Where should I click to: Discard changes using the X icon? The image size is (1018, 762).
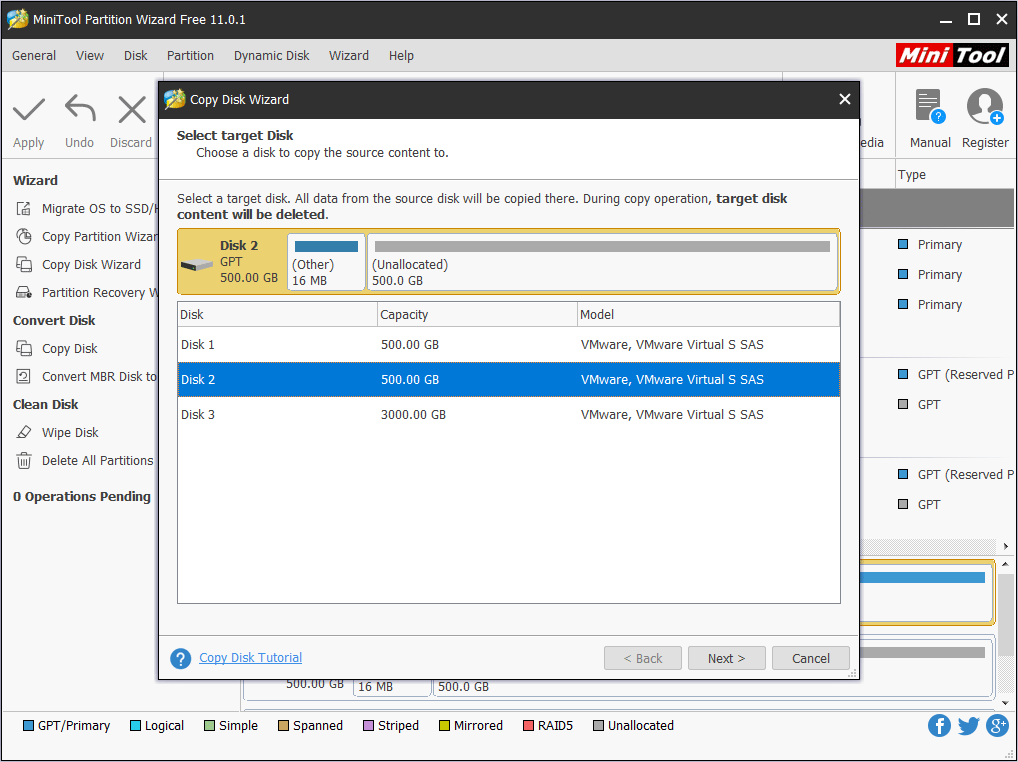pos(131,108)
